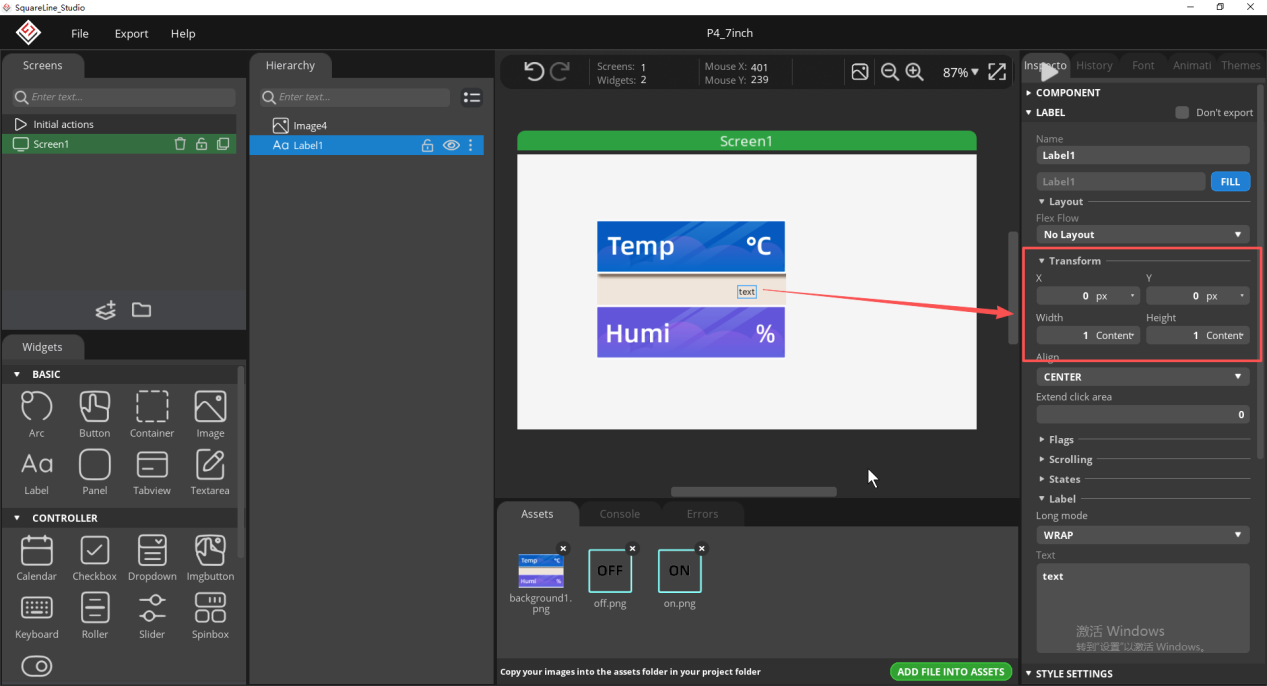The height and width of the screenshot is (686, 1267).
Task: Open the folder icon in the Screens panel
Action: [141, 310]
